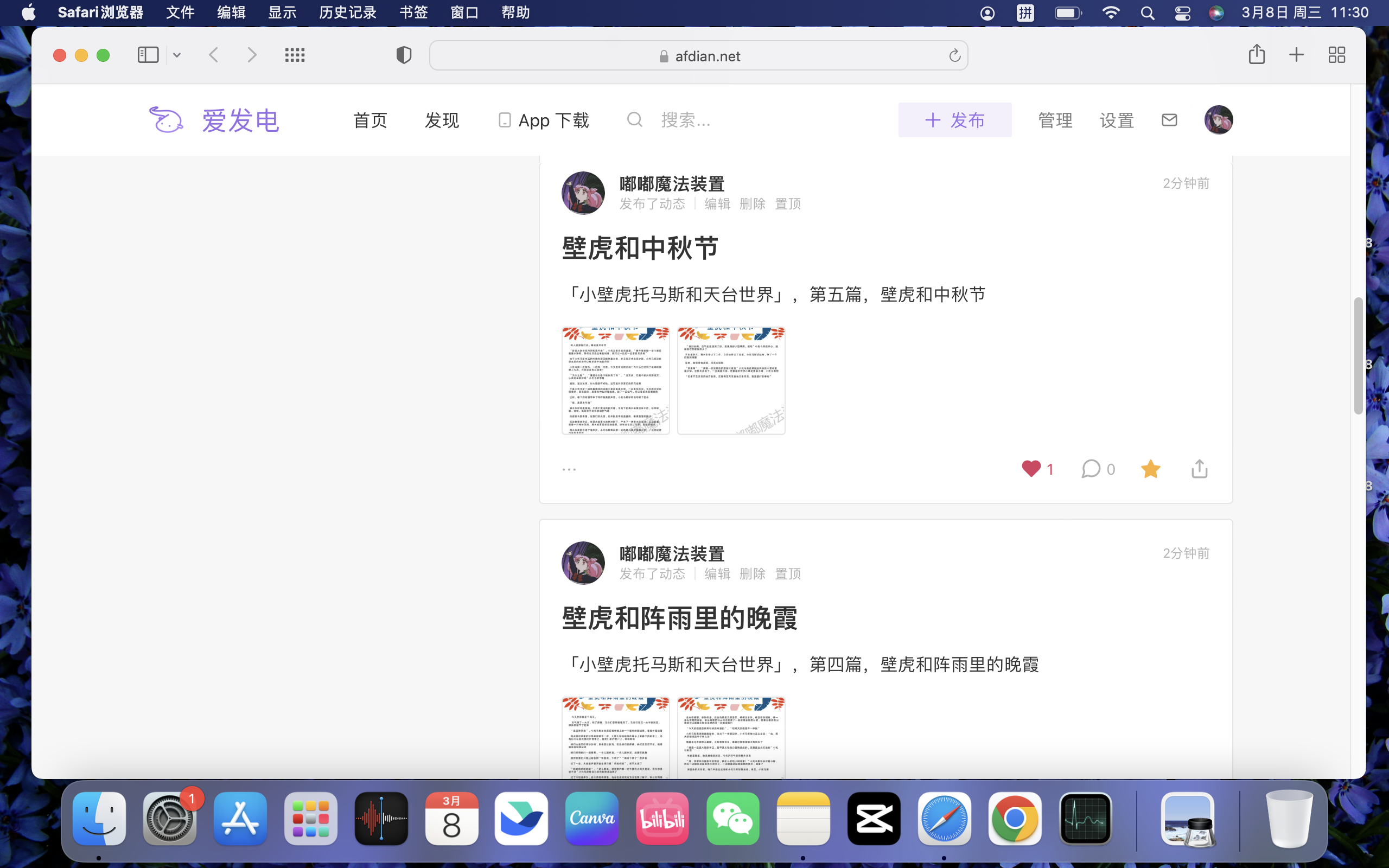Open comments on the 壁虎和中秋节 post
The height and width of the screenshot is (868, 1389).
[1091, 468]
